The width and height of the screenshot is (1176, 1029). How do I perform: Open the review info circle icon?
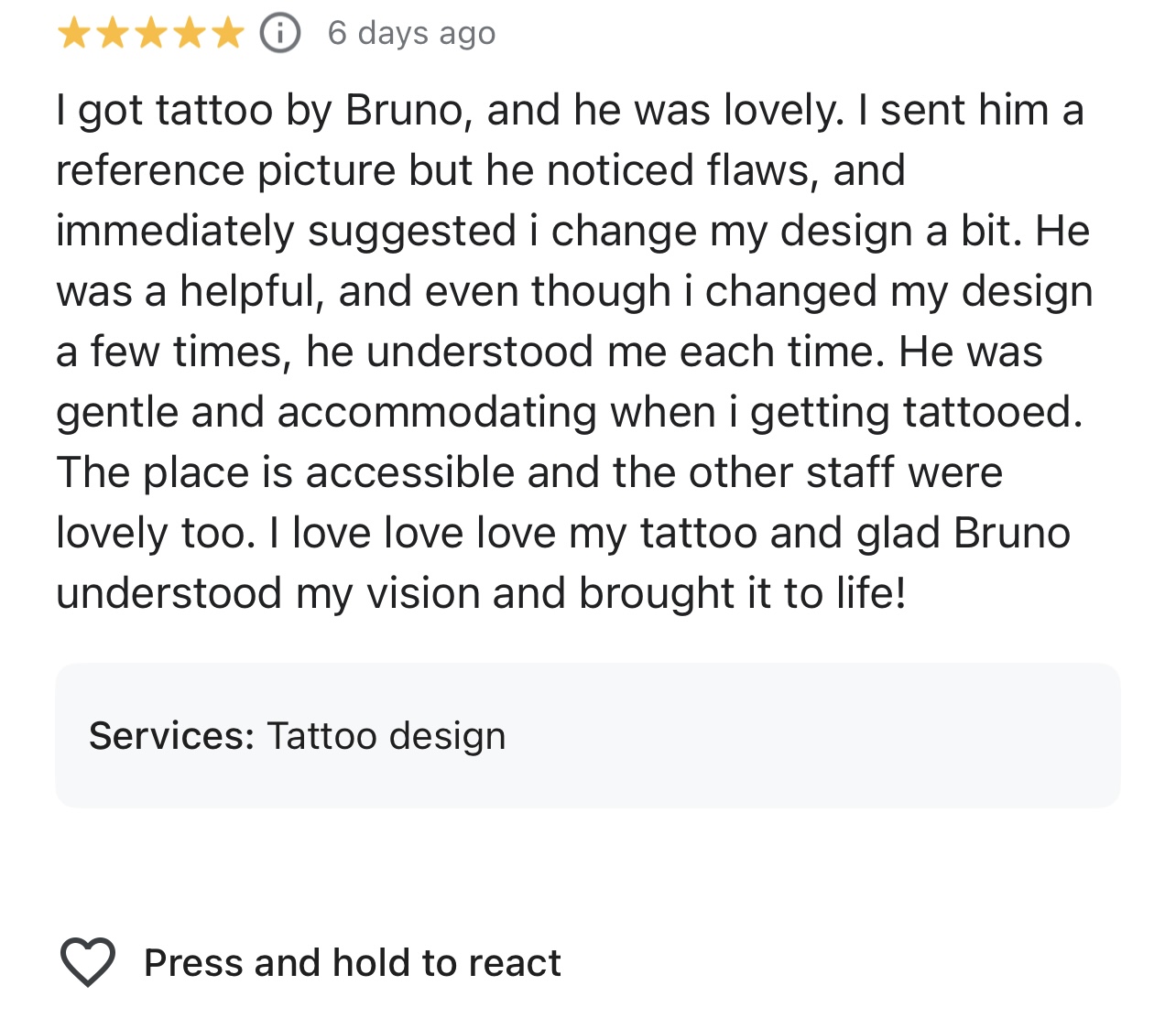tap(280, 34)
